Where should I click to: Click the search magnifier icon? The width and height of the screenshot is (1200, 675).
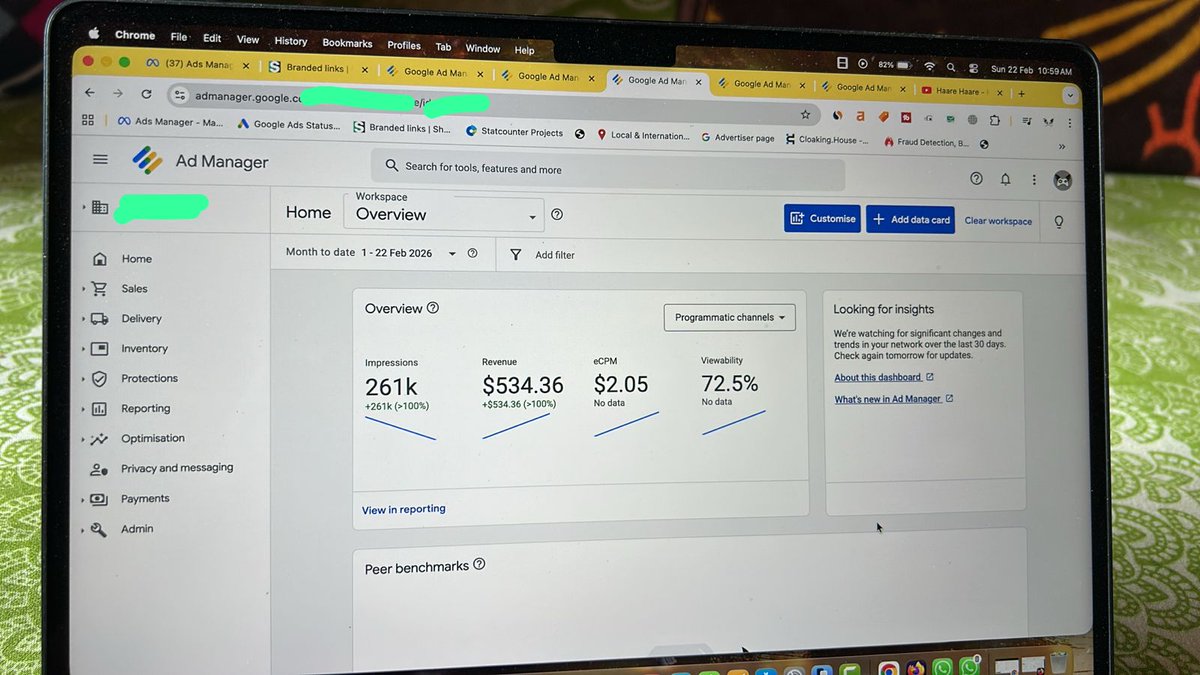tap(391, 167)
